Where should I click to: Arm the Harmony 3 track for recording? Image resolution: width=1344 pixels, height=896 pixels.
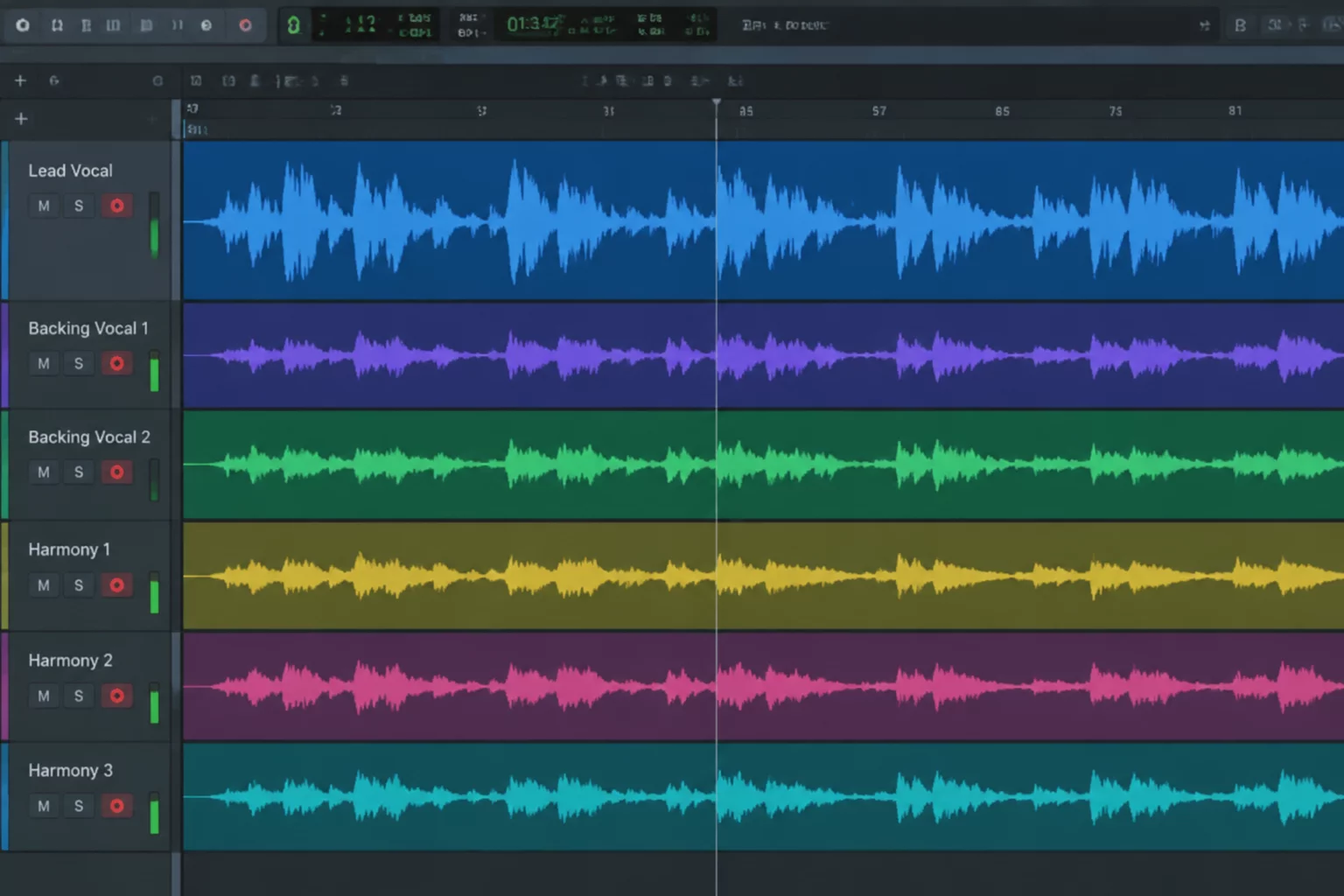tap(116, 806)
